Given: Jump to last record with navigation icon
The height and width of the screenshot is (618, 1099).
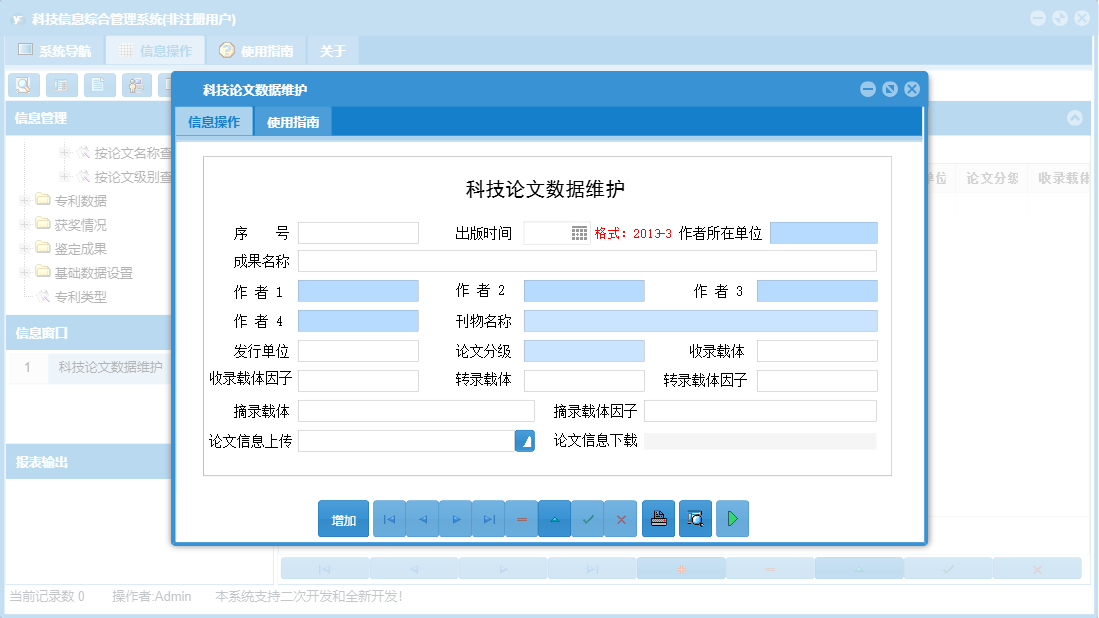Looking at the screenshot, I should [x=488, y=518].
